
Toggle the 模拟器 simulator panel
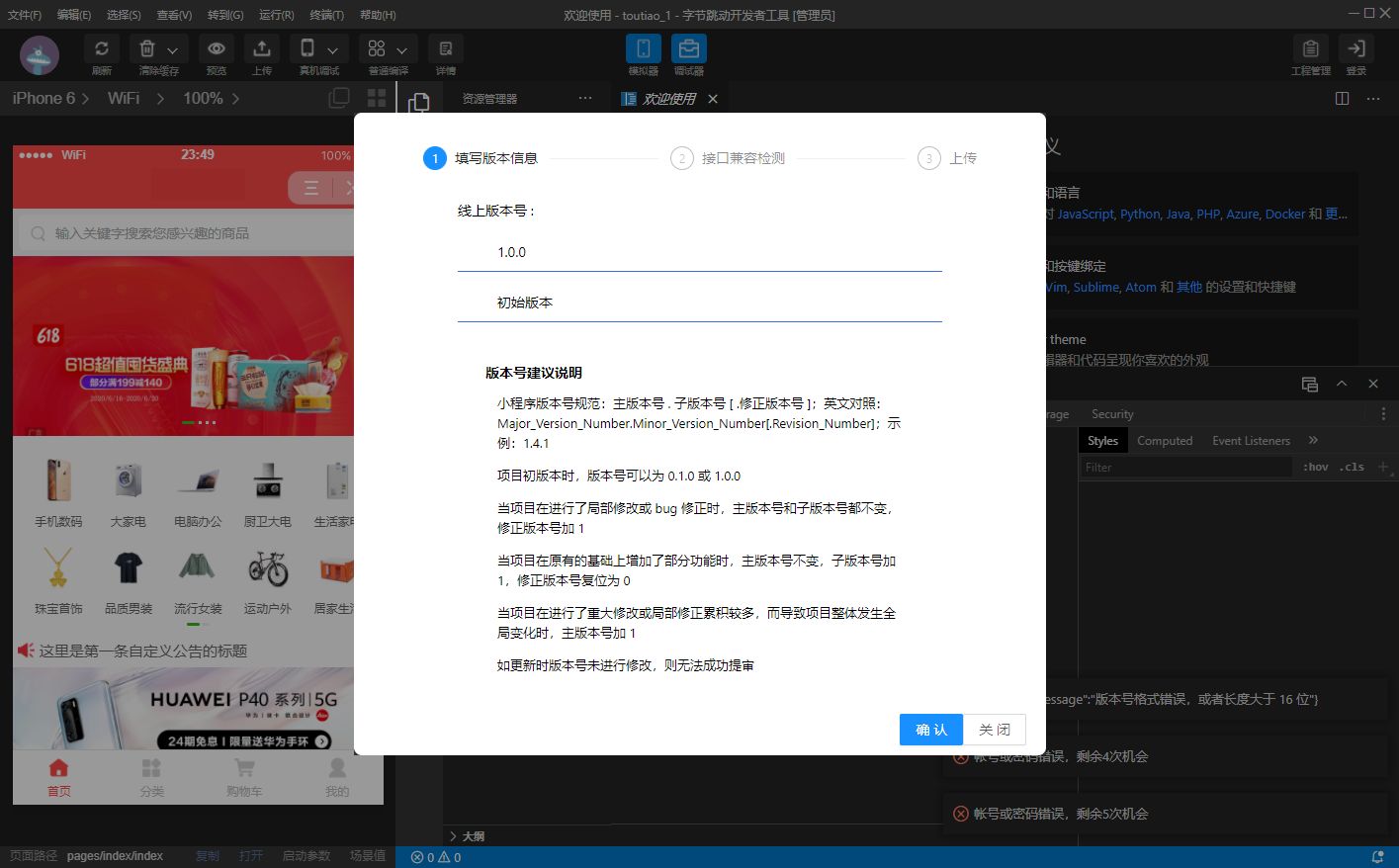[x=643, y=49]
